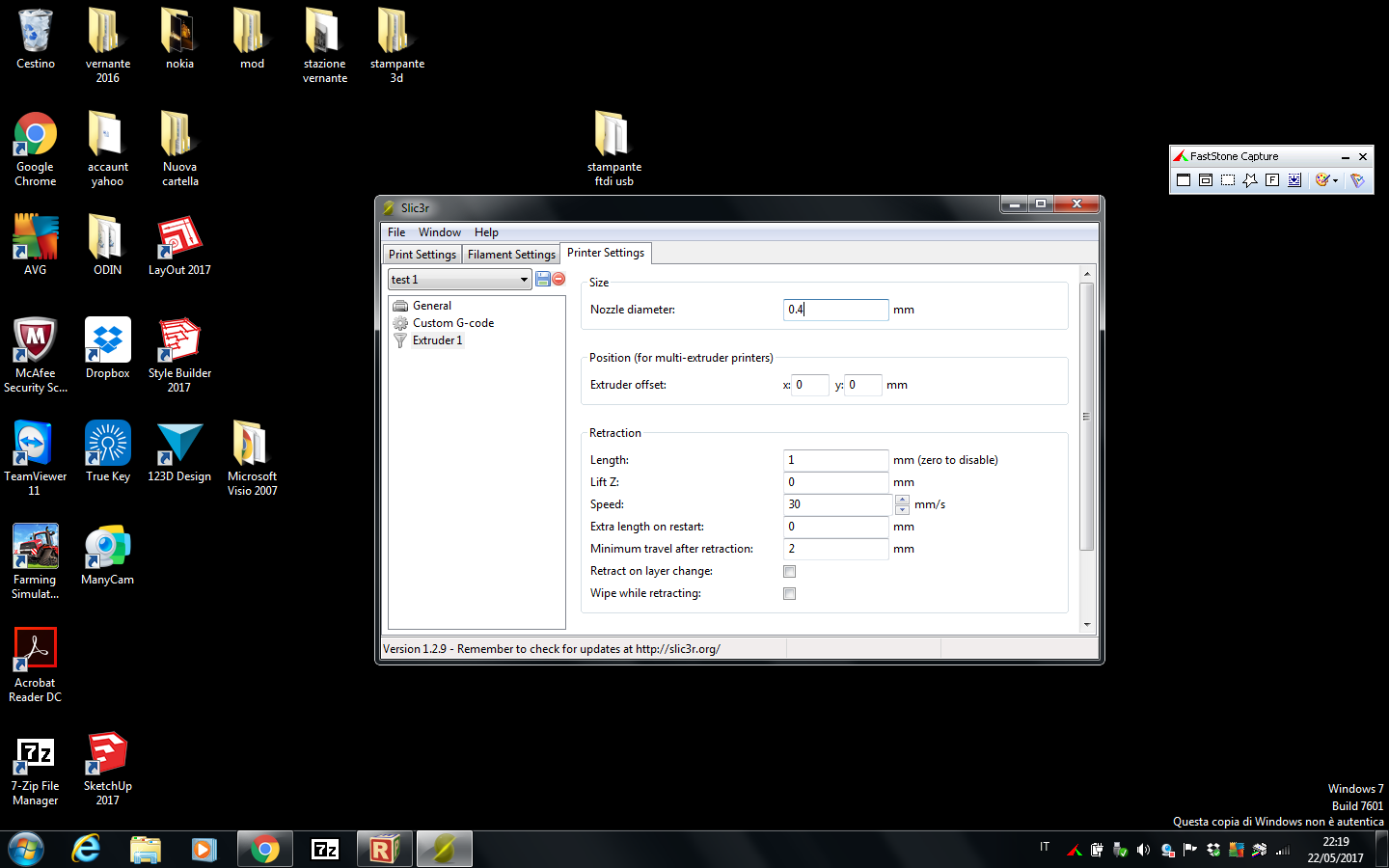Open FastStone output destination dropdown arrow
Viewport: 1389px width, 868px height.
click(x=1335, y=180)
